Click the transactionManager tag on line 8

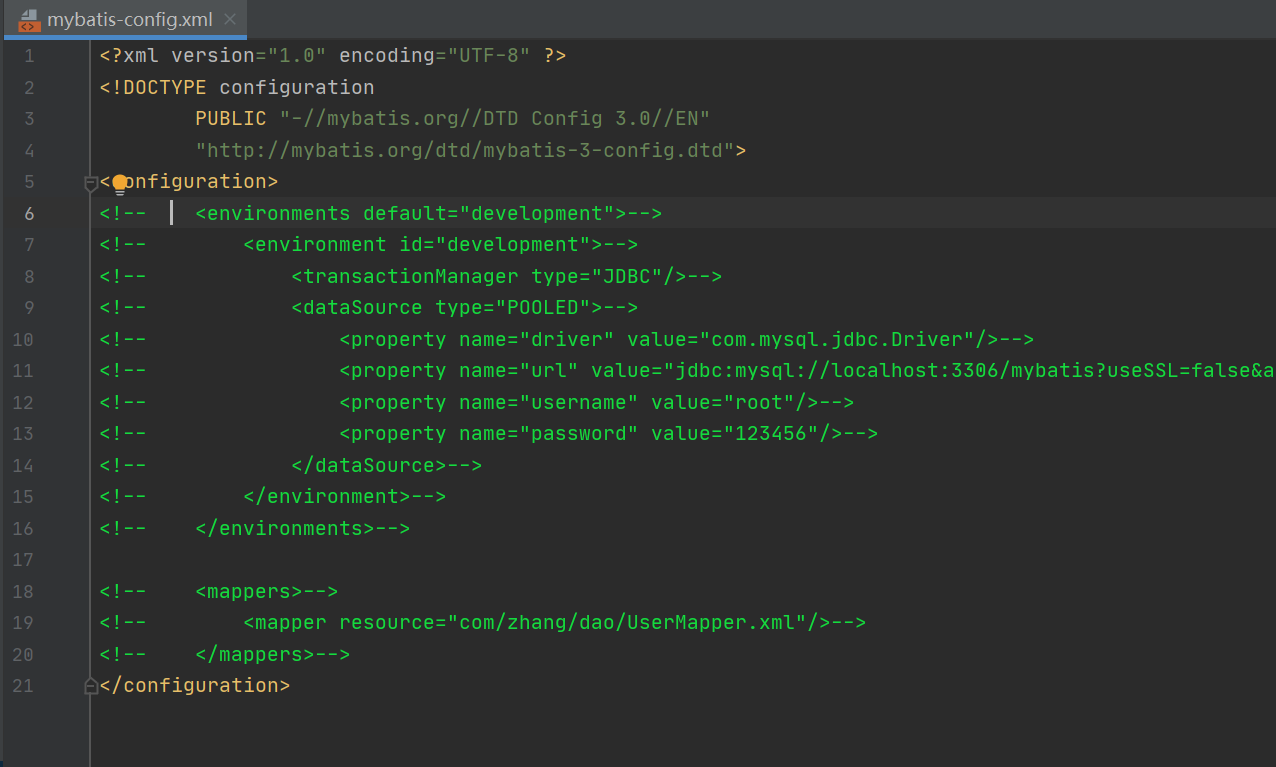click(x=410, y=277)
